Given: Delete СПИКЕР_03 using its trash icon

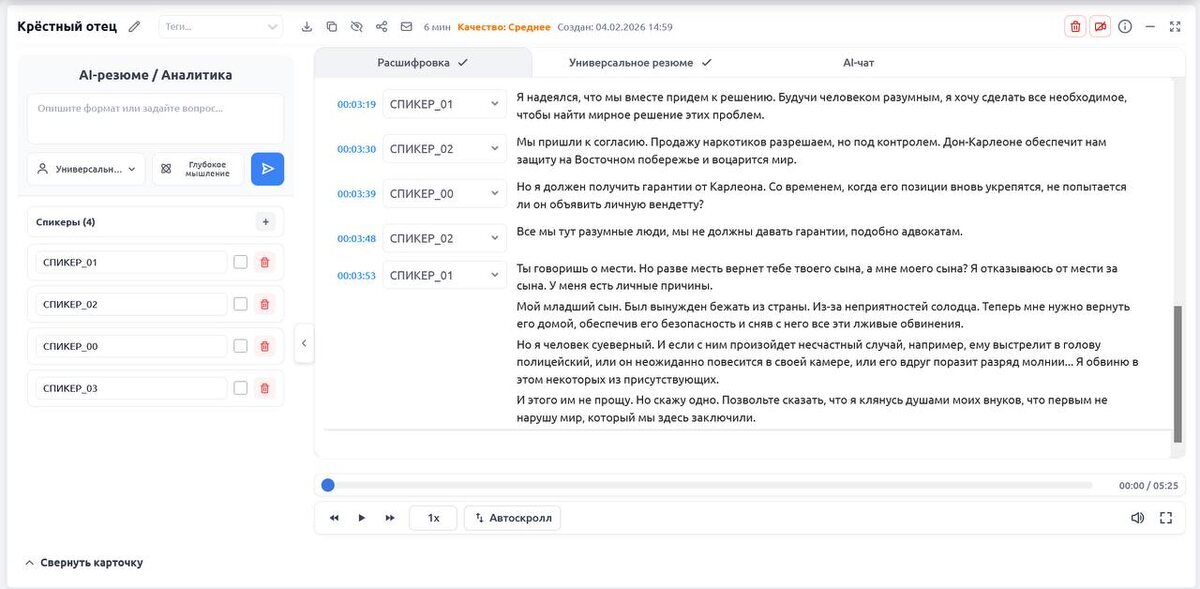Looking at the screenshot, I should [265, 388].
